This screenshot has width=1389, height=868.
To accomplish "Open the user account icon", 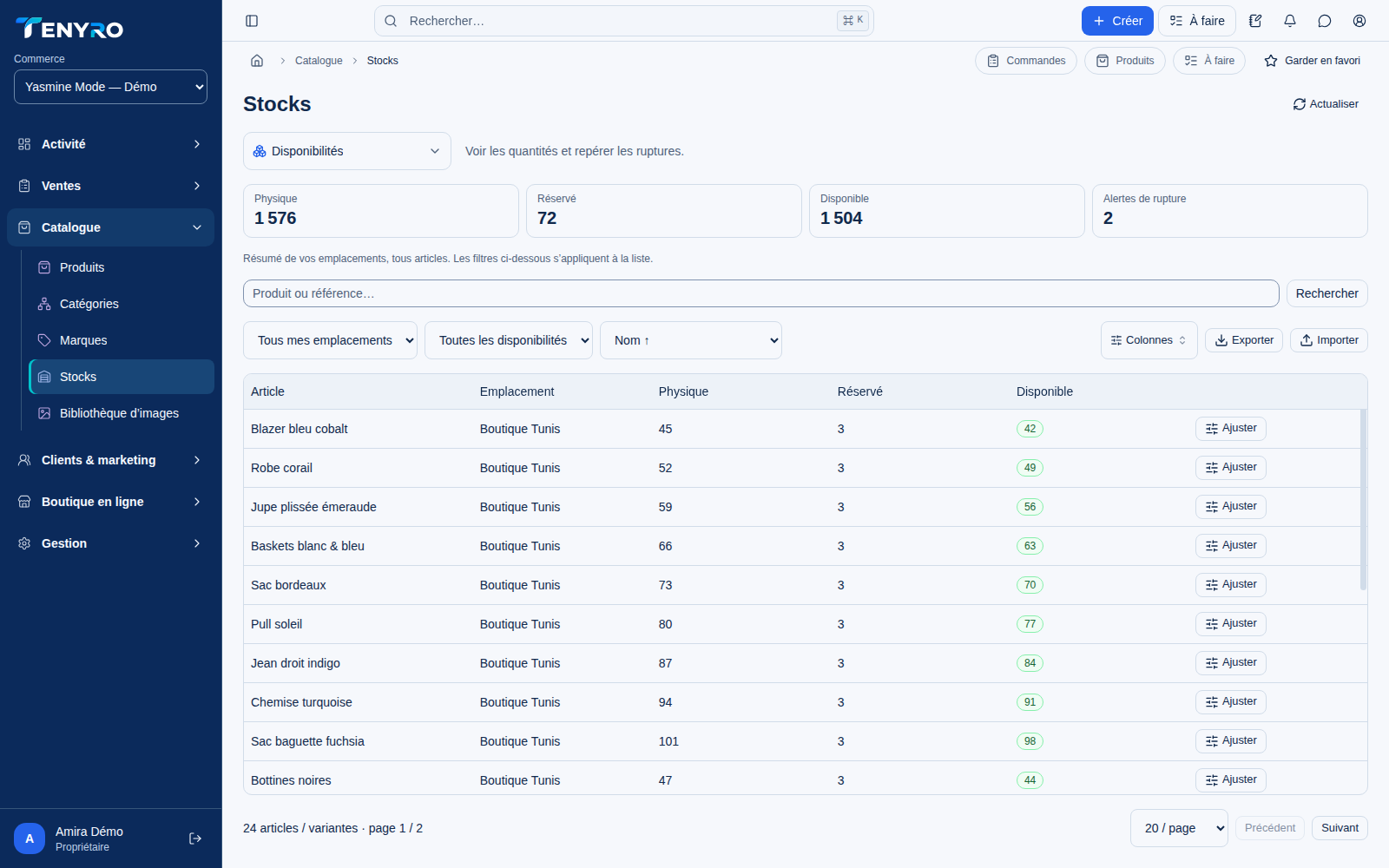I will [x=1359, y=21].
